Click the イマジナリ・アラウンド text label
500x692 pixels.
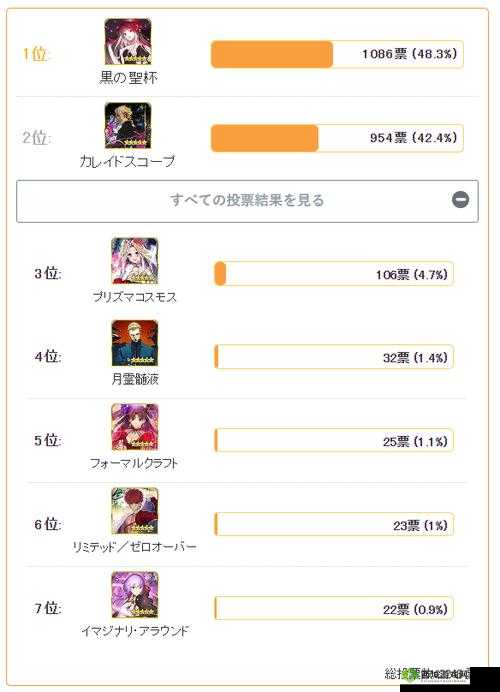click(135, 631)
